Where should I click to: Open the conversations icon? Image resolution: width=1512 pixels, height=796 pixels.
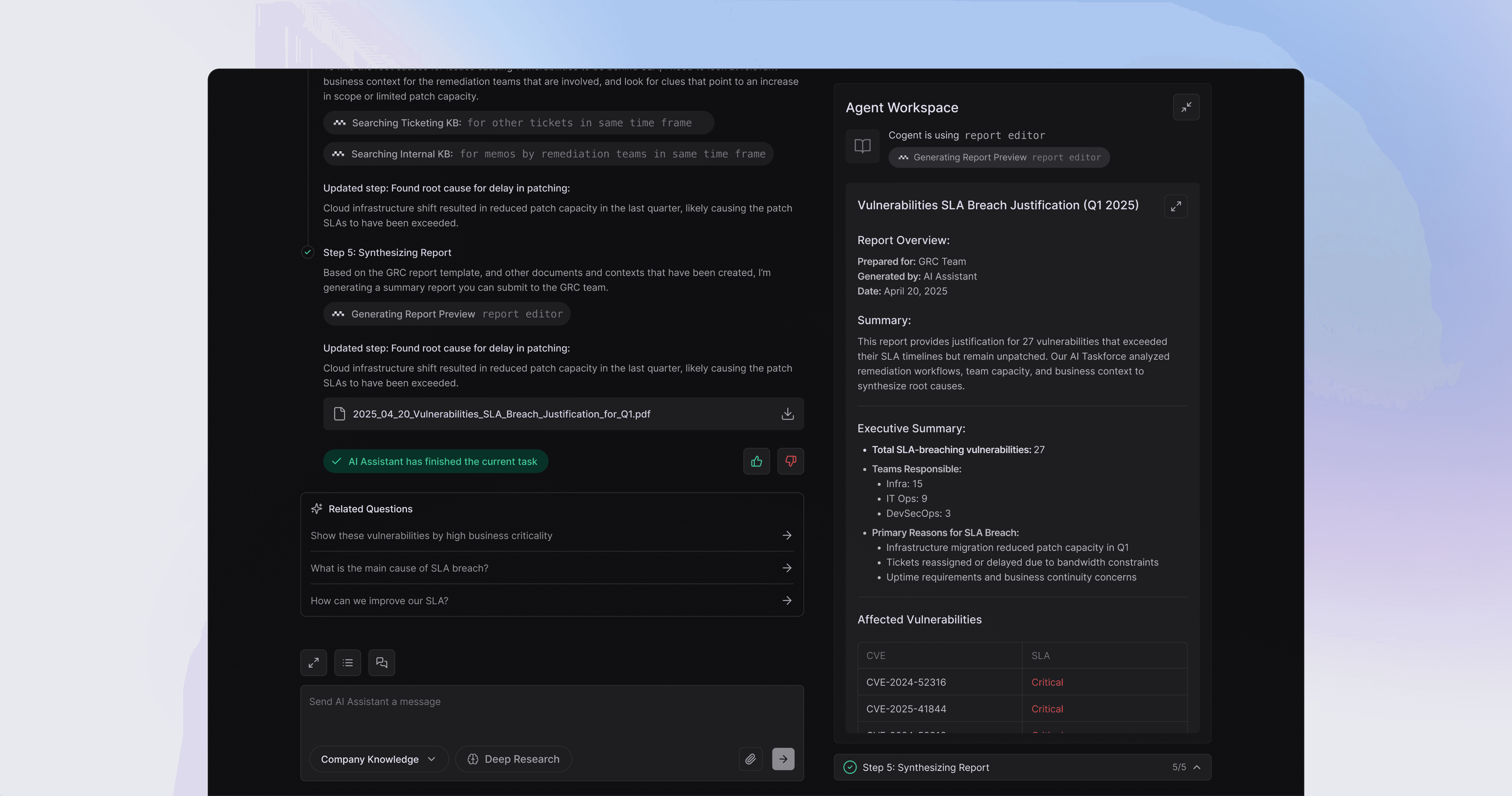pos(382,663)
